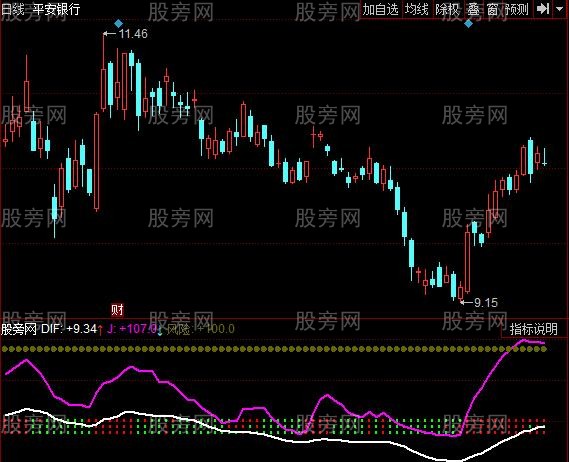Click the red 财 finance marker
This screenshot has width=569, height=462.
(x=117, y=310)
